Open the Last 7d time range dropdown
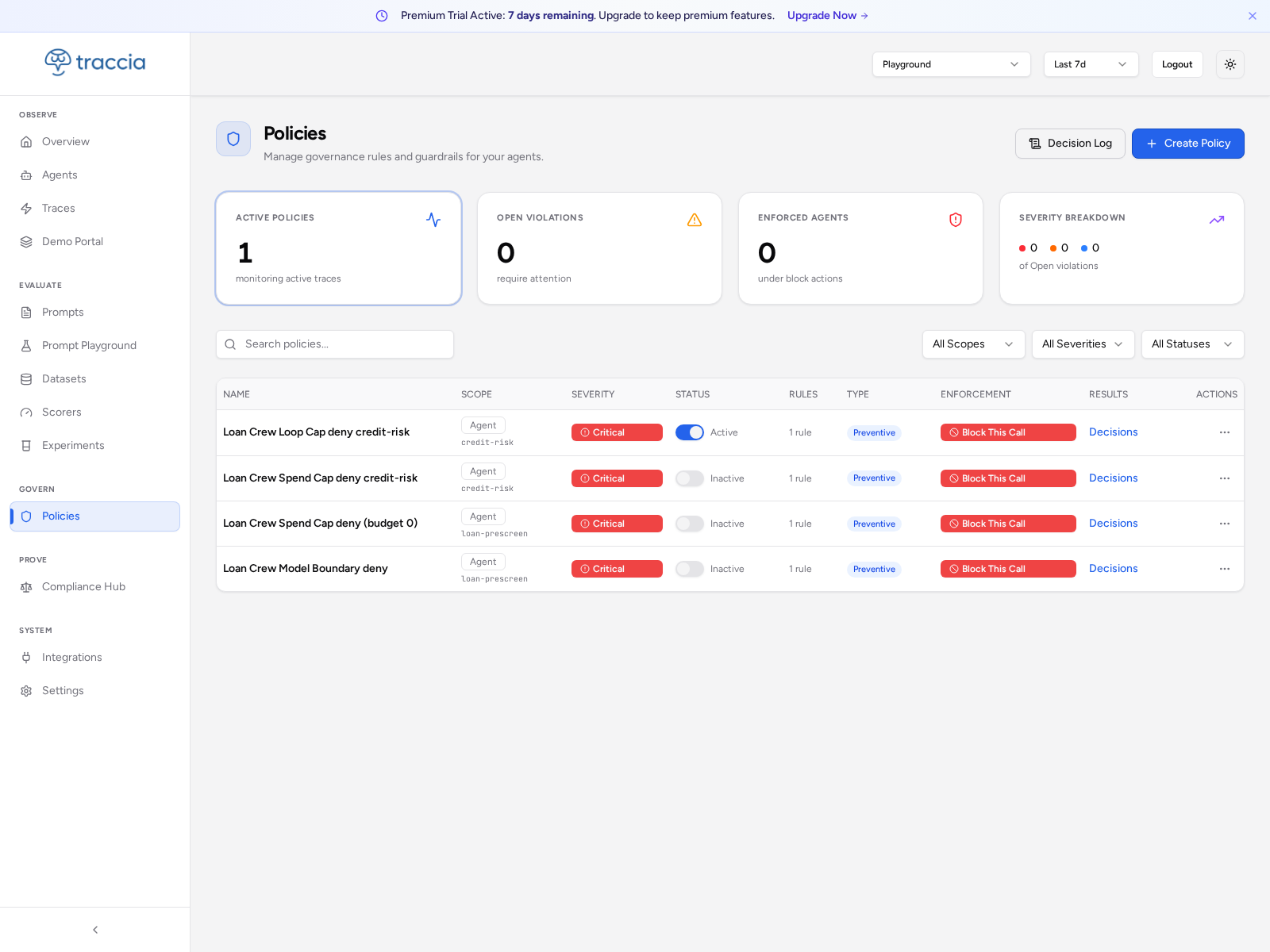 [x=1091, y=64]
